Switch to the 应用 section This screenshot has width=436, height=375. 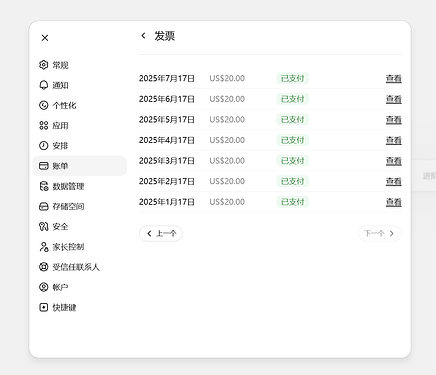[80, 125]
